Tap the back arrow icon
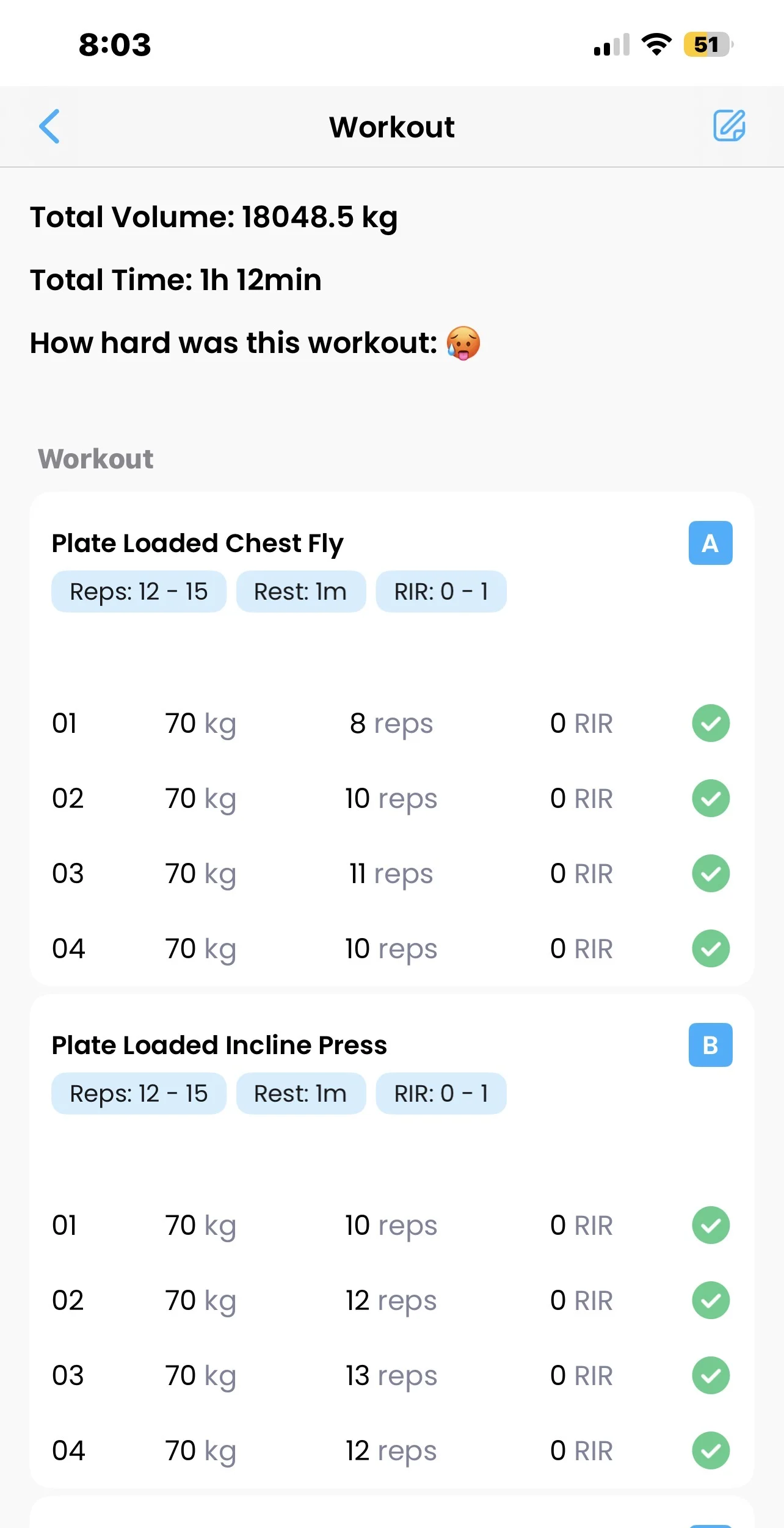 49,126
